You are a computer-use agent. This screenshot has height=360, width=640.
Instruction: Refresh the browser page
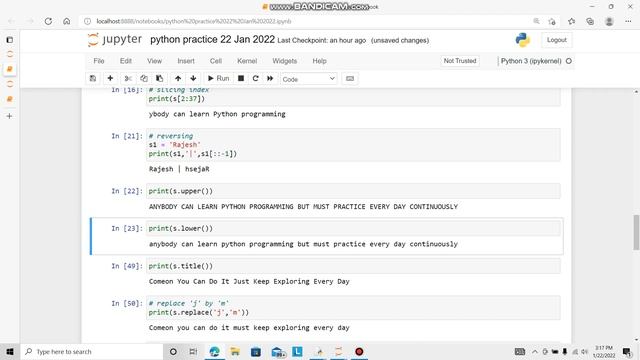click(x=48, y=21)
